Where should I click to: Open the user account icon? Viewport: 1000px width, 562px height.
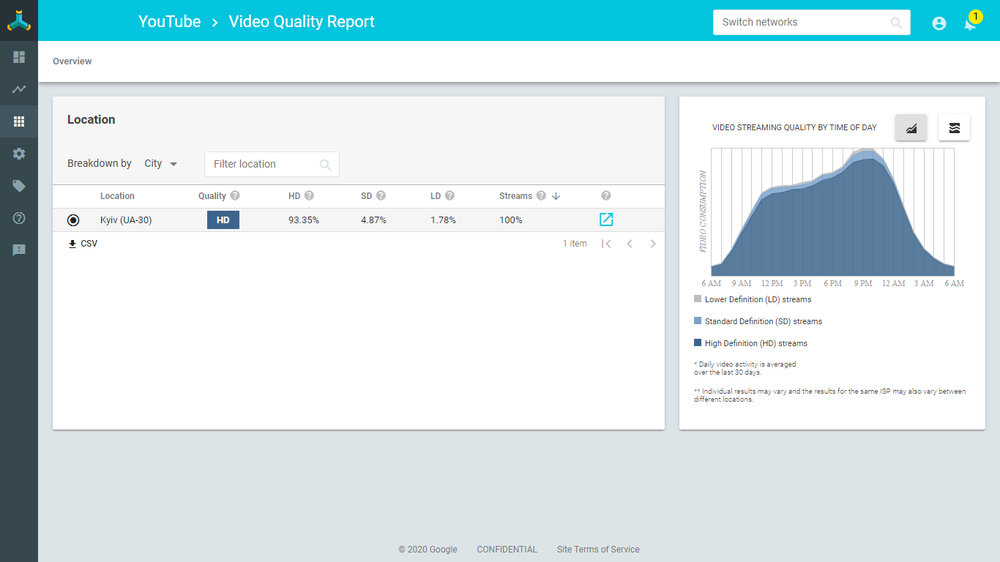click(939, 23)
